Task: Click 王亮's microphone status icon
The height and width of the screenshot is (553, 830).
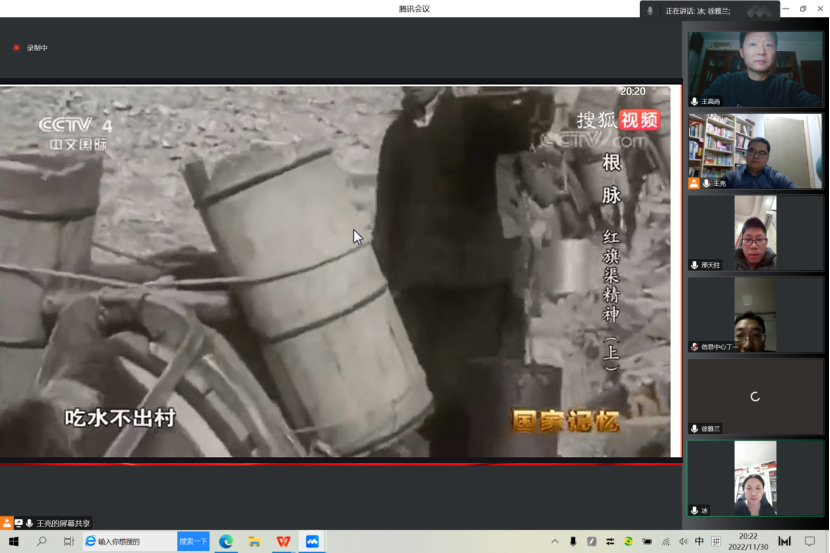Action: pos(706,183)
